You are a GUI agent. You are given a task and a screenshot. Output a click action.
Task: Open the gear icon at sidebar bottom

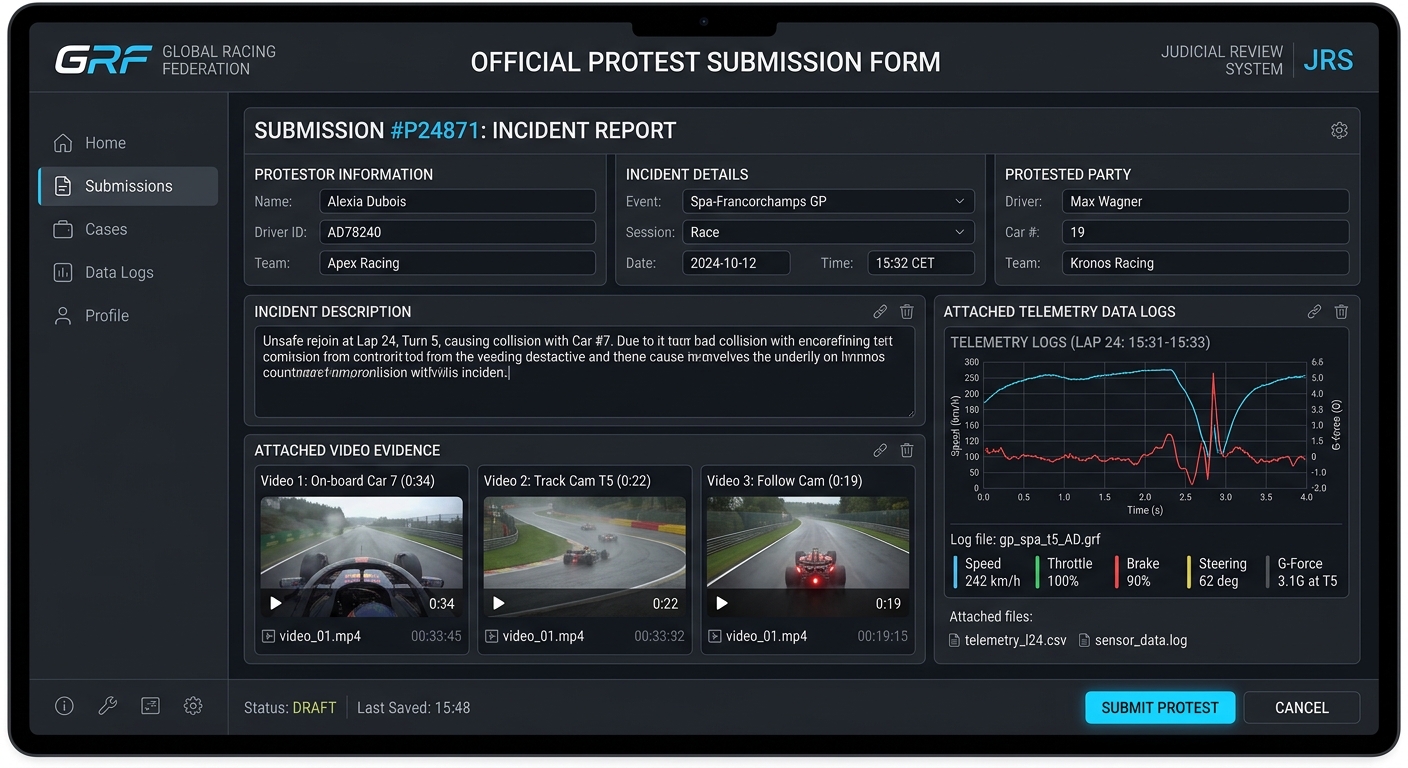tap(193, 706)
